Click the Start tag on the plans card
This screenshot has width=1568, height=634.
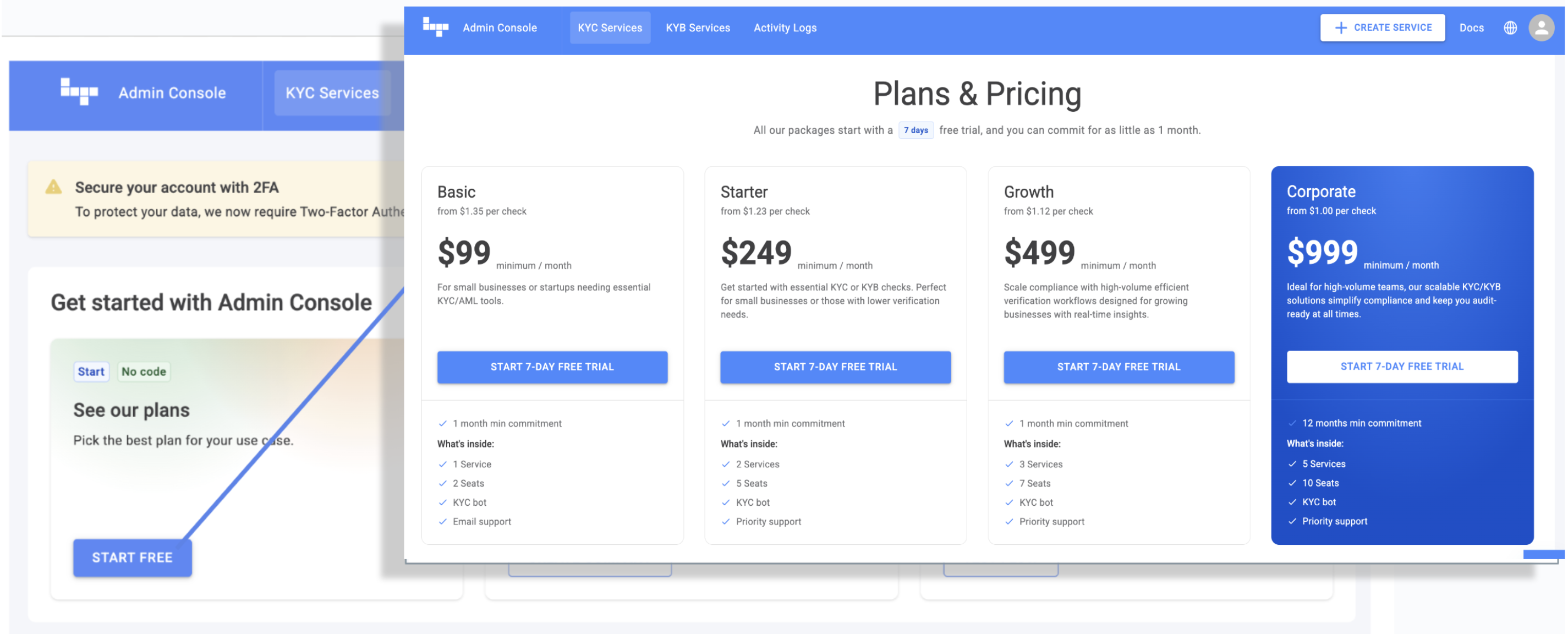pyautogui.click(x=91, y=371)
